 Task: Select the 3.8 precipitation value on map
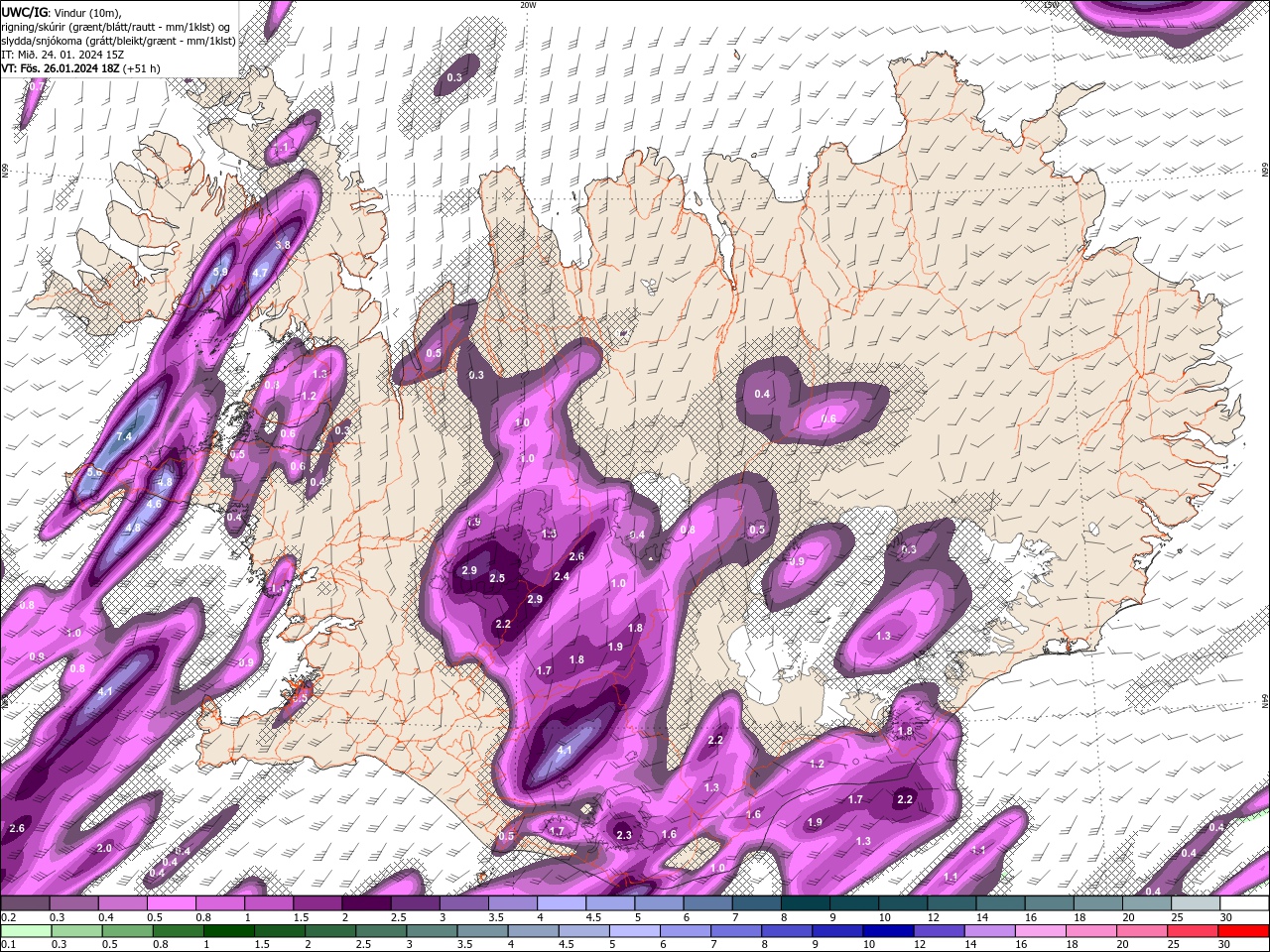(x=282, y=245)
